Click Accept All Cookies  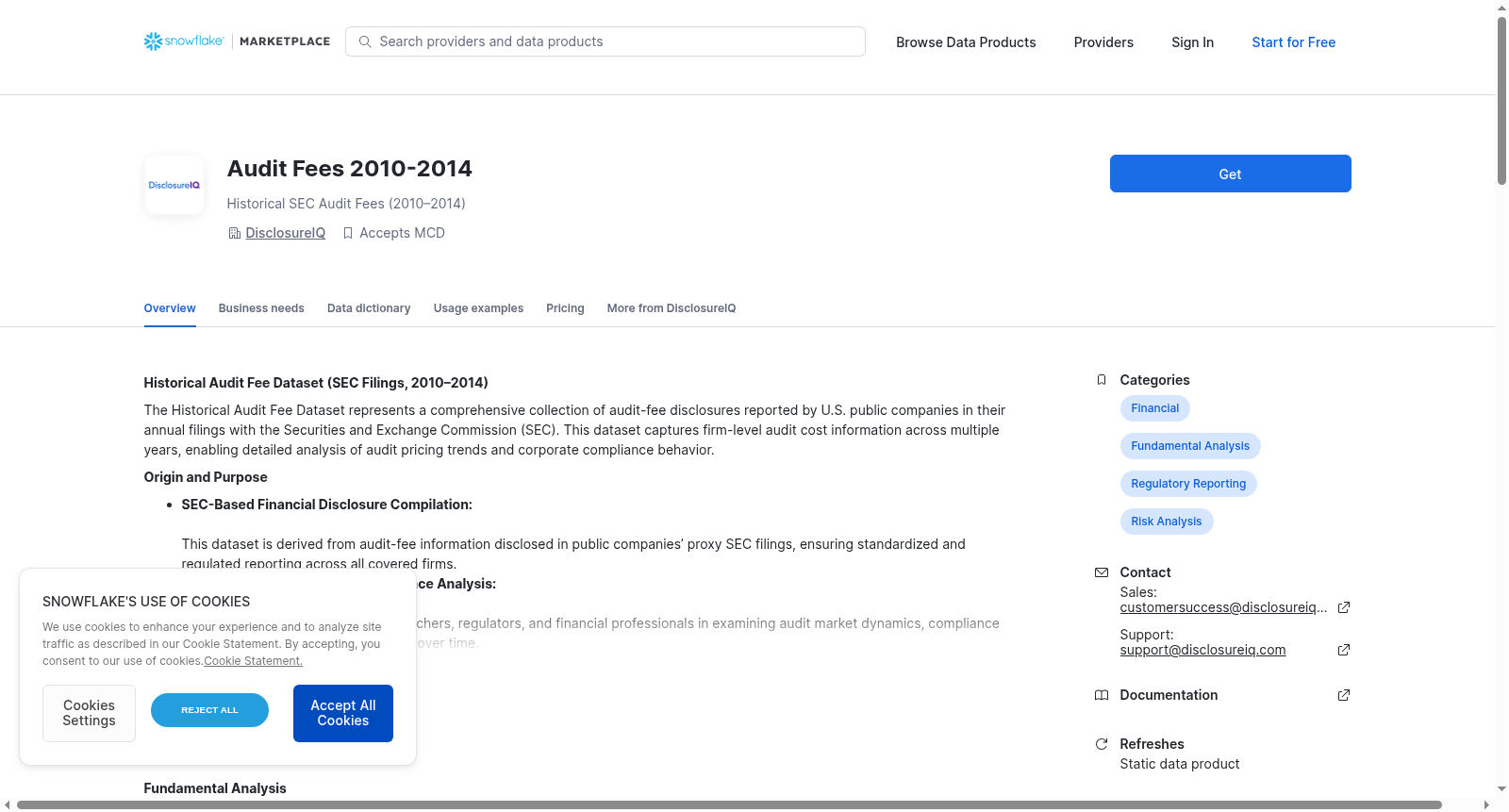click(x=343, y=713)
